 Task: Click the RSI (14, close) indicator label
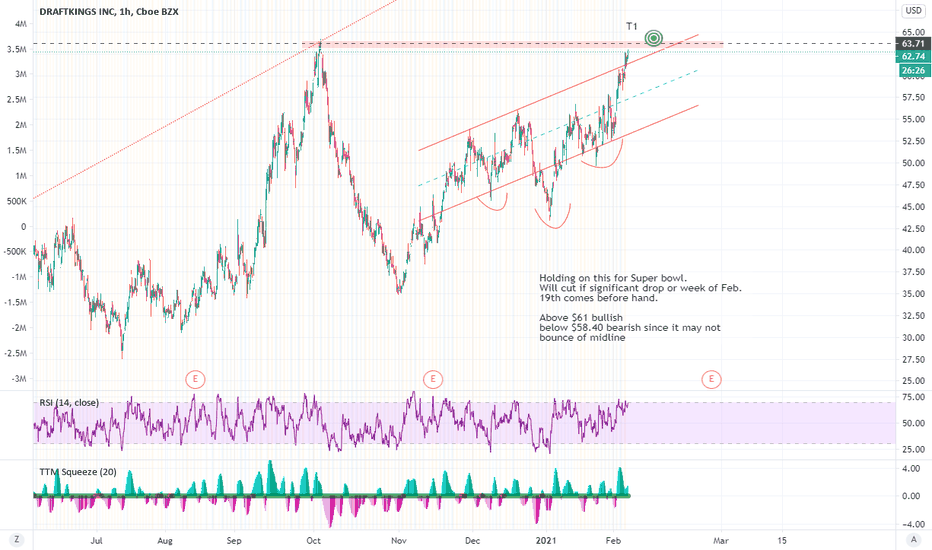point(69,403)
